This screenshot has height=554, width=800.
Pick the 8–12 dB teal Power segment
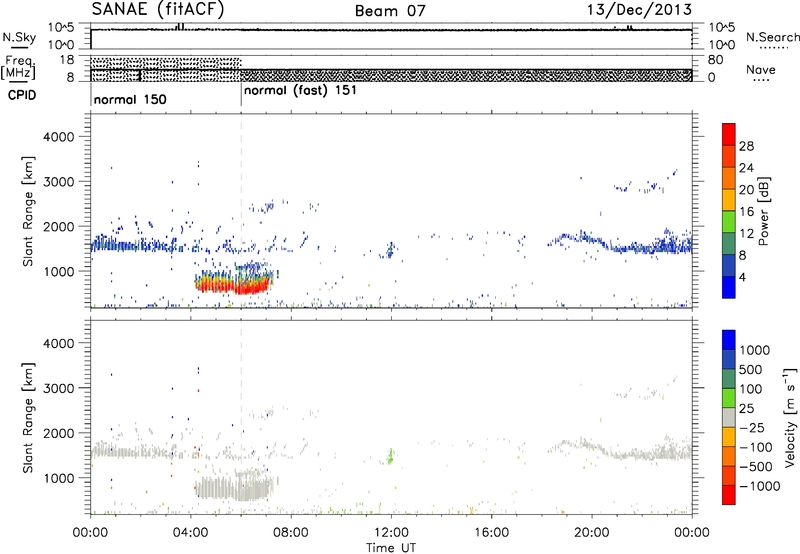(729, 244)
